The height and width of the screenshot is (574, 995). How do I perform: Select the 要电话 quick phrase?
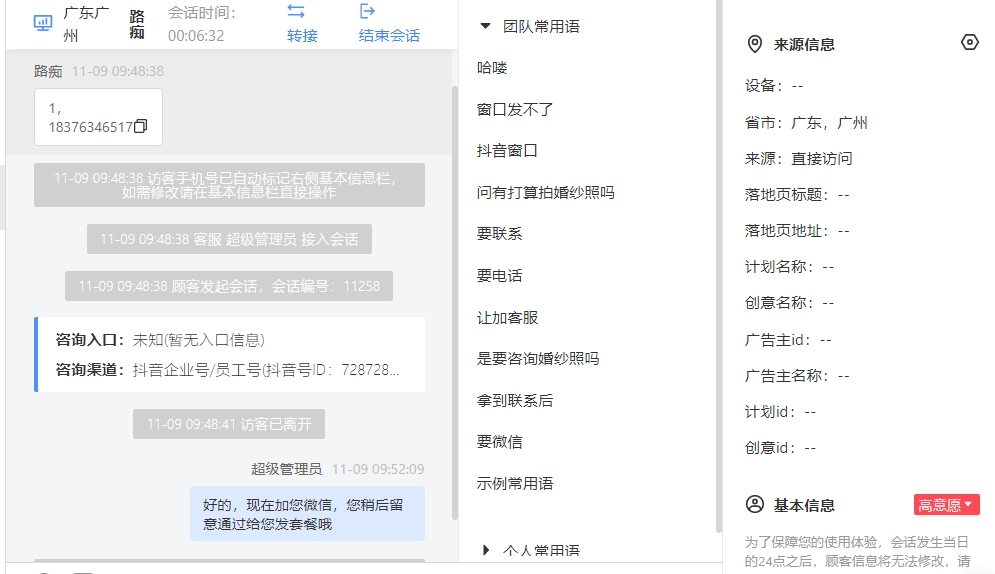click(x=499, y=276)
